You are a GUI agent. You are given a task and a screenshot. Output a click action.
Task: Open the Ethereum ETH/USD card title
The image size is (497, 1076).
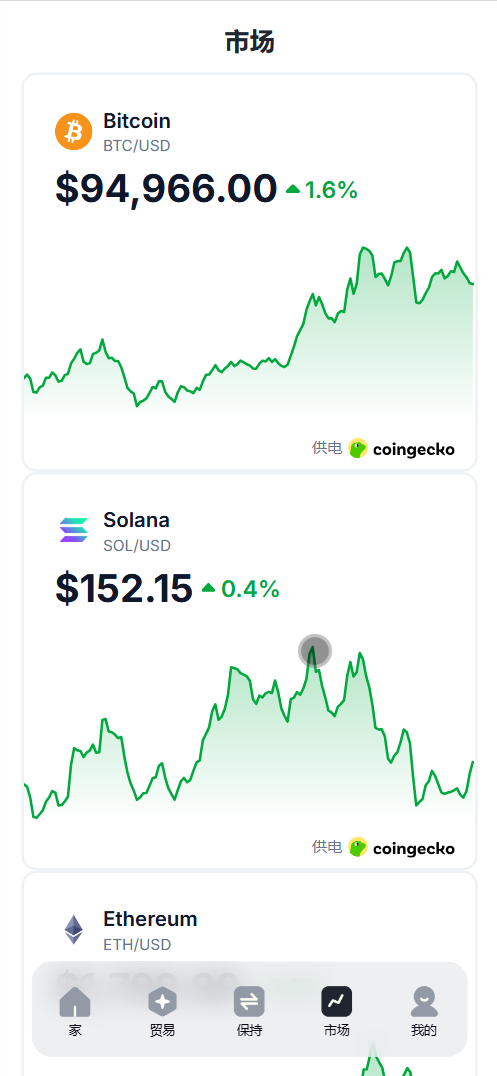tap(150, 931)
